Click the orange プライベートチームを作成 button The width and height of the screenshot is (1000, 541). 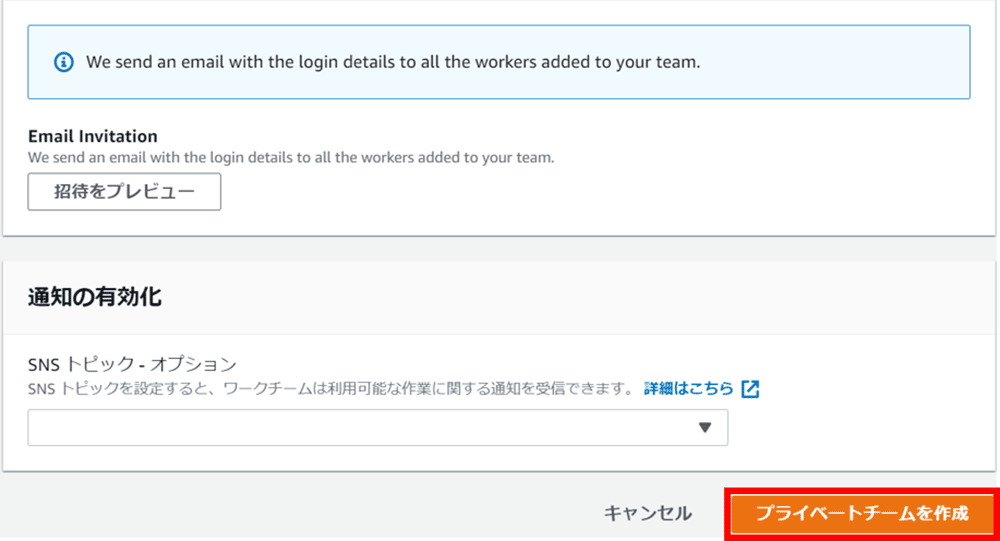(x=862, y=514)
